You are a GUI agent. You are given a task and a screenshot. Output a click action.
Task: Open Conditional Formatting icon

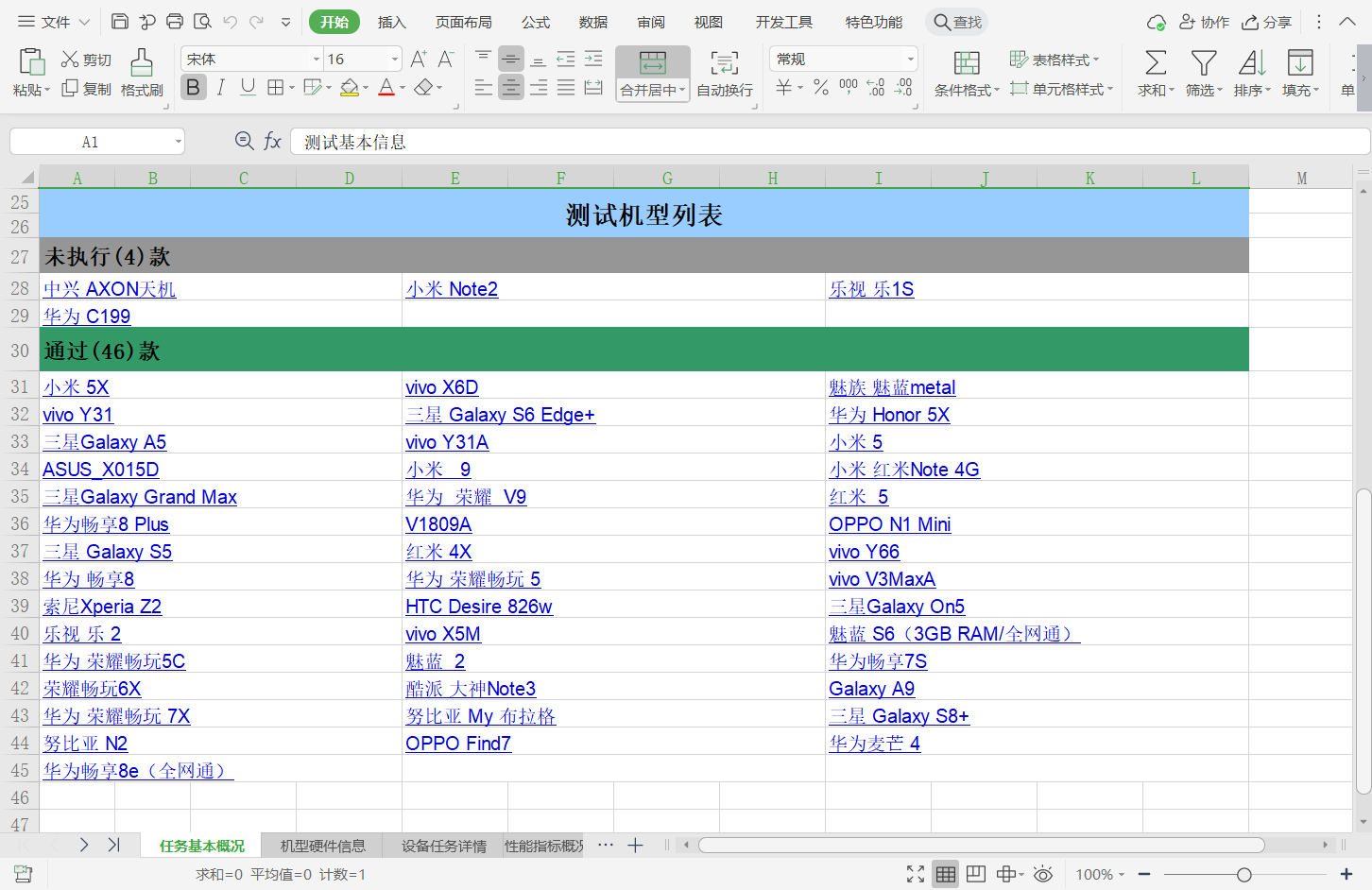(x=967, y=62)
